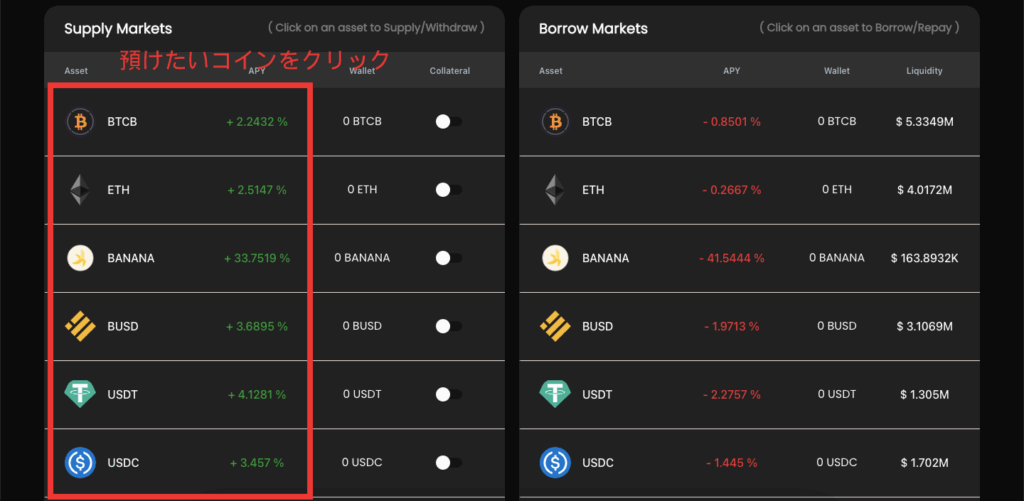Click the Liquidity column header in Borrow Markets
The height and width of the screenshot is (501, 1024).
pos(924,71)
